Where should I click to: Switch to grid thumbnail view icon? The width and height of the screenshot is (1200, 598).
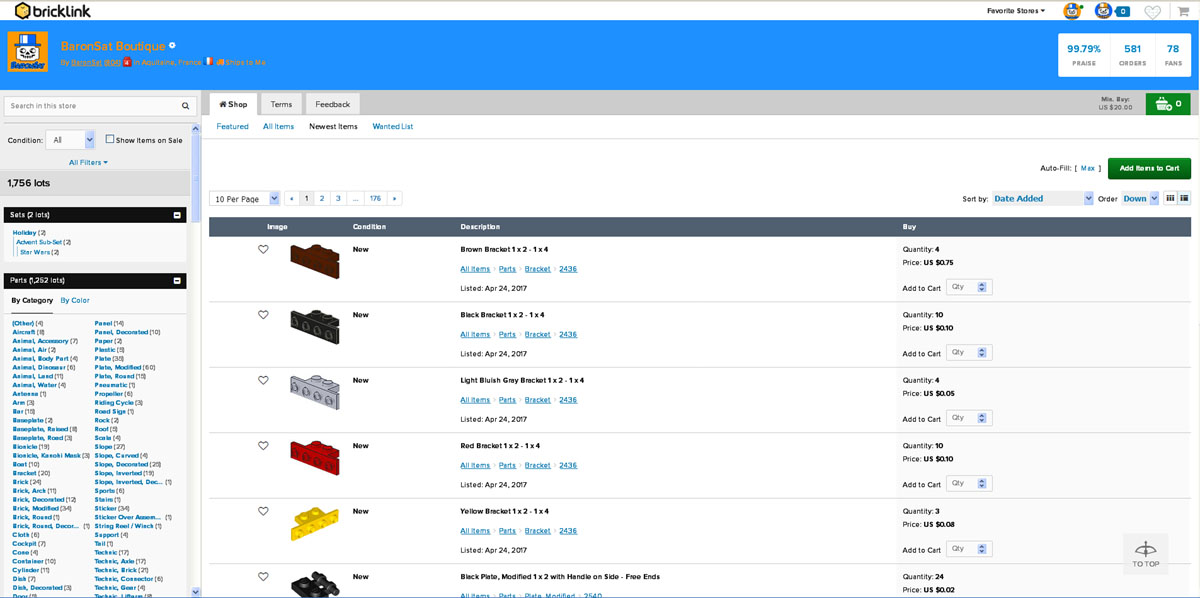click(1171, 199)
